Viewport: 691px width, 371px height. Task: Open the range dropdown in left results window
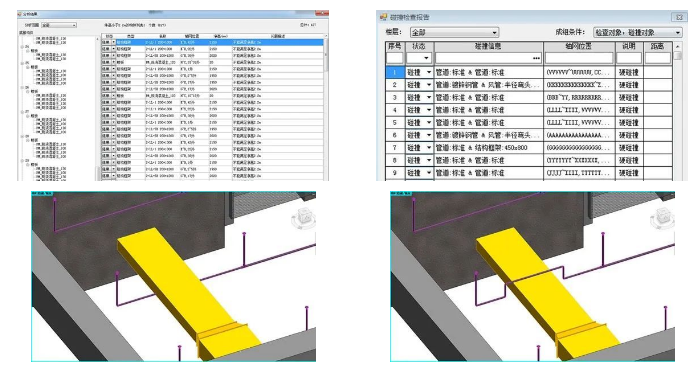click(59, 25)
